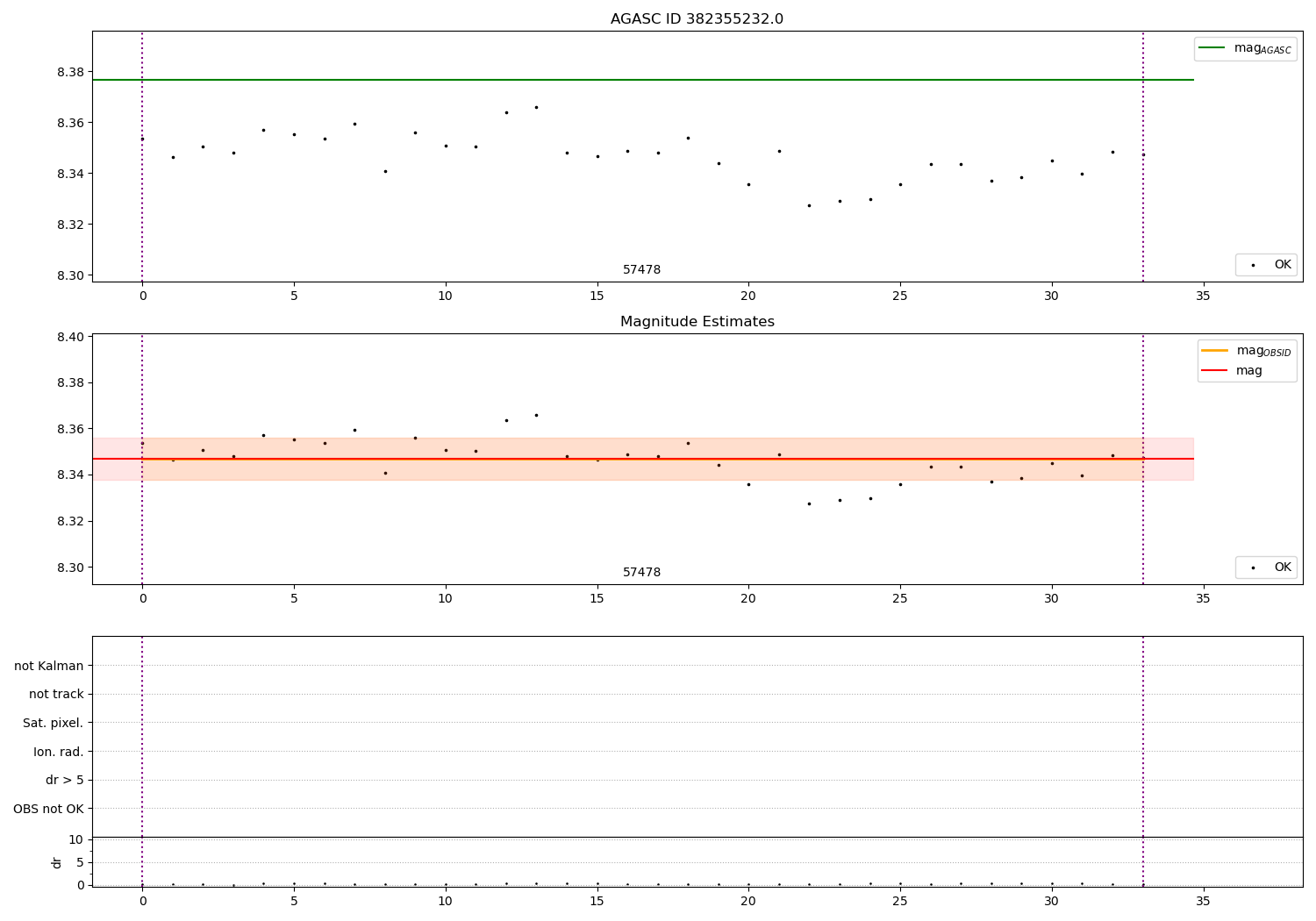The image size is (1316, 921).
Task: Click the lowest data point at x=22 in Magnitude Estimates plot
Action: (809, 503)
